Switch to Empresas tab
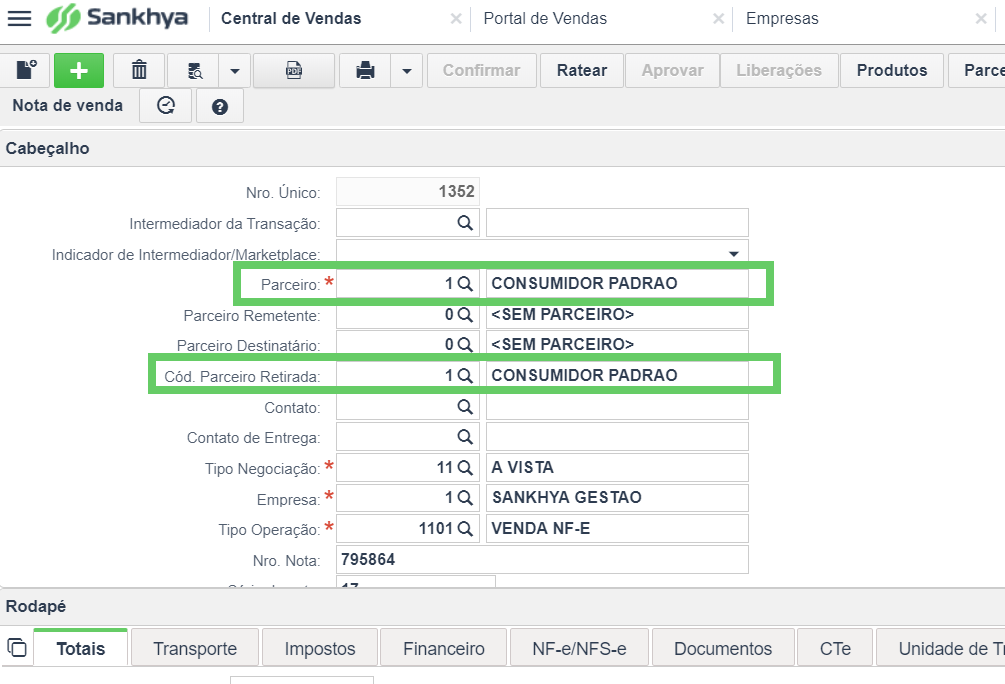This screenshot has height=684, width=1005. (x=782, y=19)
